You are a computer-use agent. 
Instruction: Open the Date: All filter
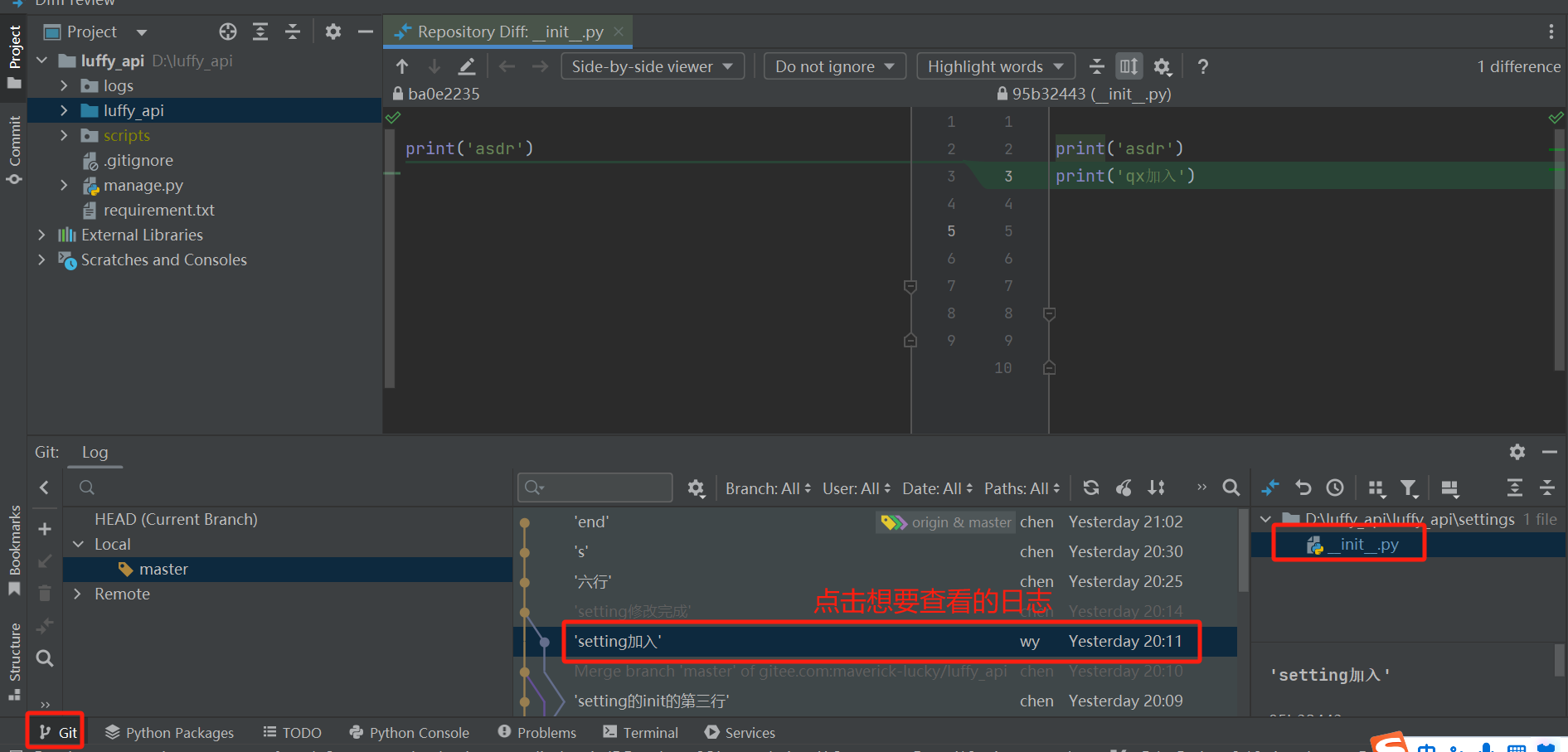[937, 488]
